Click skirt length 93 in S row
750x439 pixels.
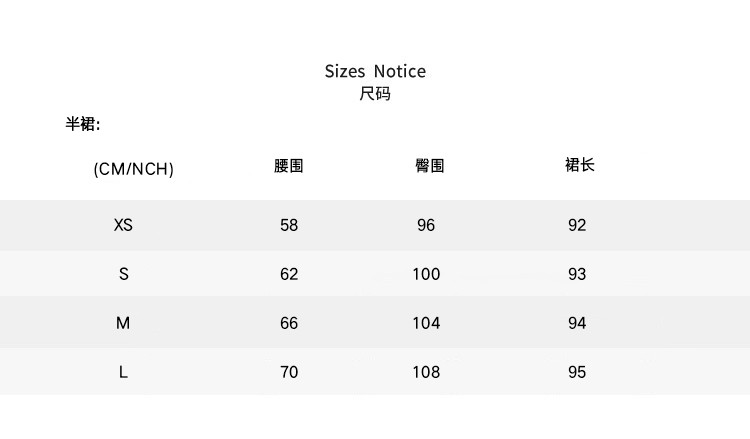pos(577,274)
